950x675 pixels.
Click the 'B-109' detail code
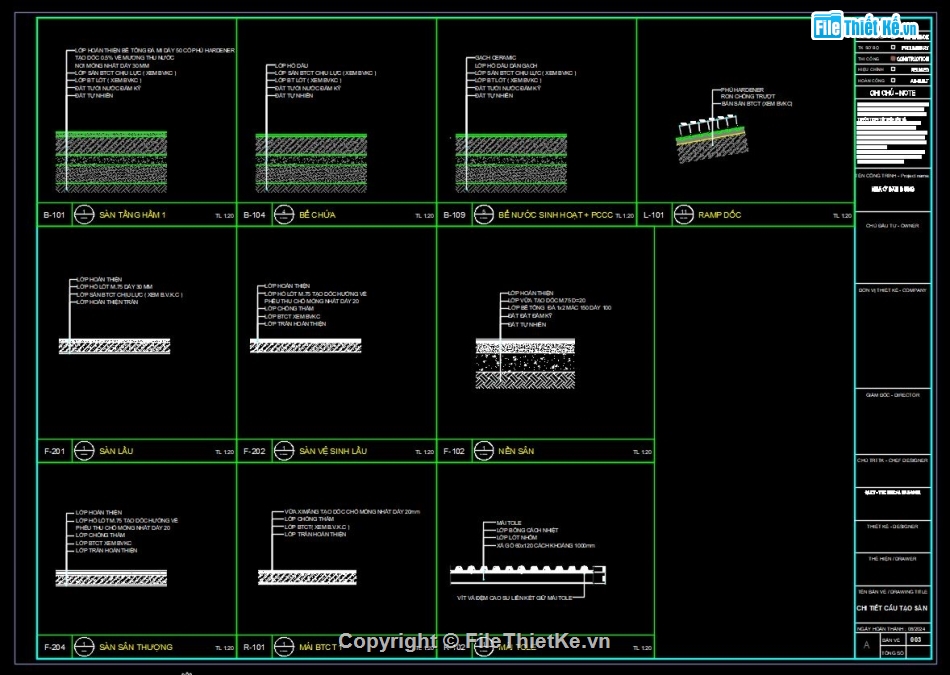click(x=454, y=214)
